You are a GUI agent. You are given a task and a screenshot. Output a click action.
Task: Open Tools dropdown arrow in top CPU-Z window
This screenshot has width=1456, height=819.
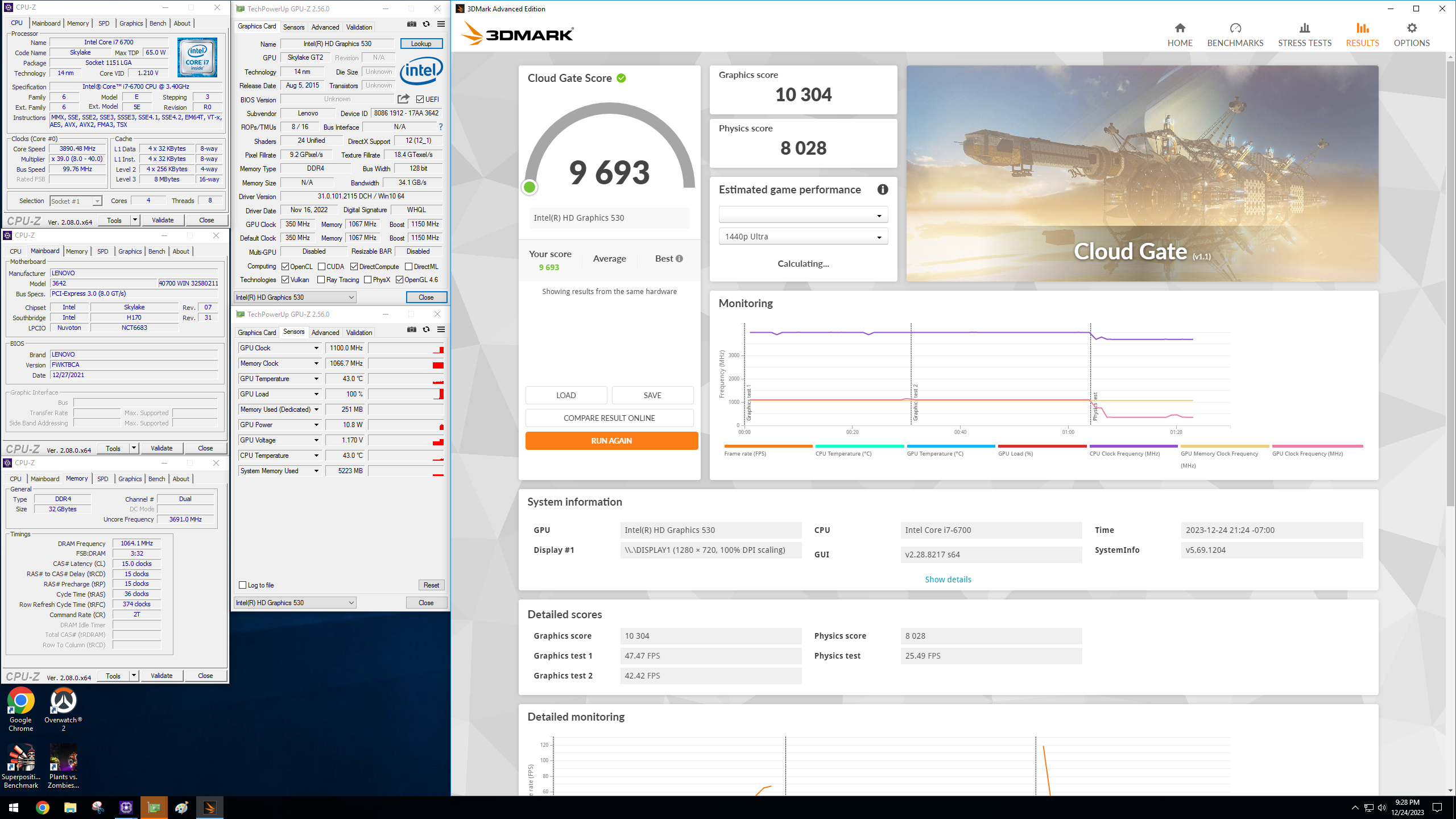coord(135,220)
